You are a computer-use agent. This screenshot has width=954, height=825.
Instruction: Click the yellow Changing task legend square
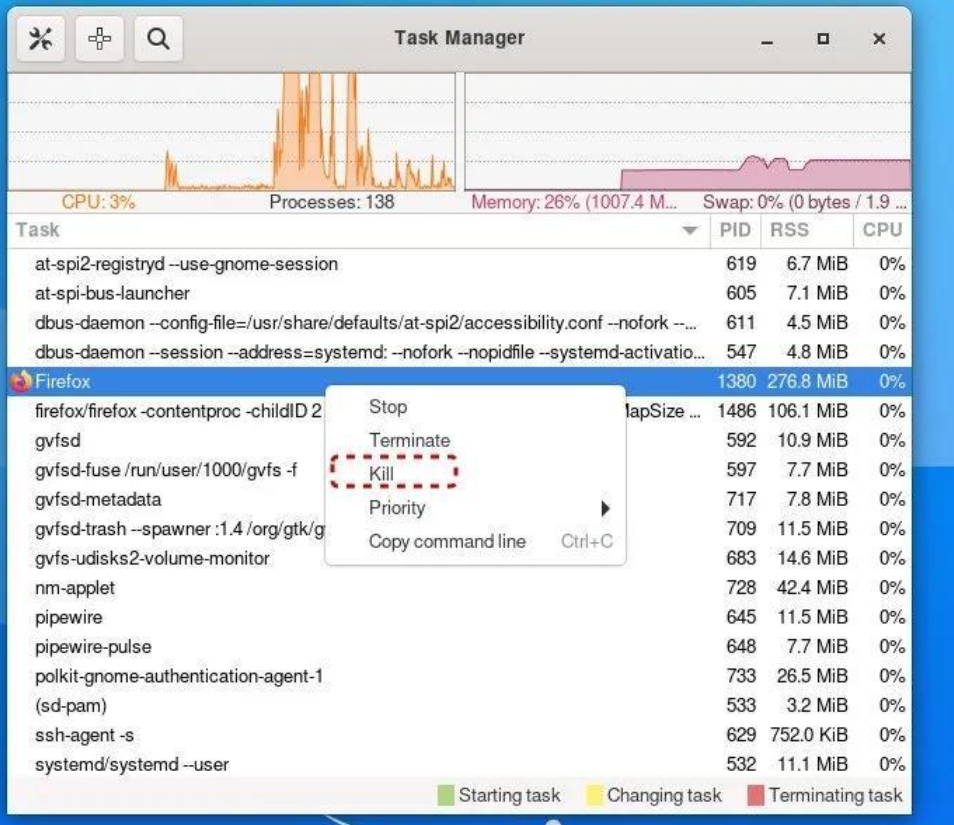click(x=594, y=796)
